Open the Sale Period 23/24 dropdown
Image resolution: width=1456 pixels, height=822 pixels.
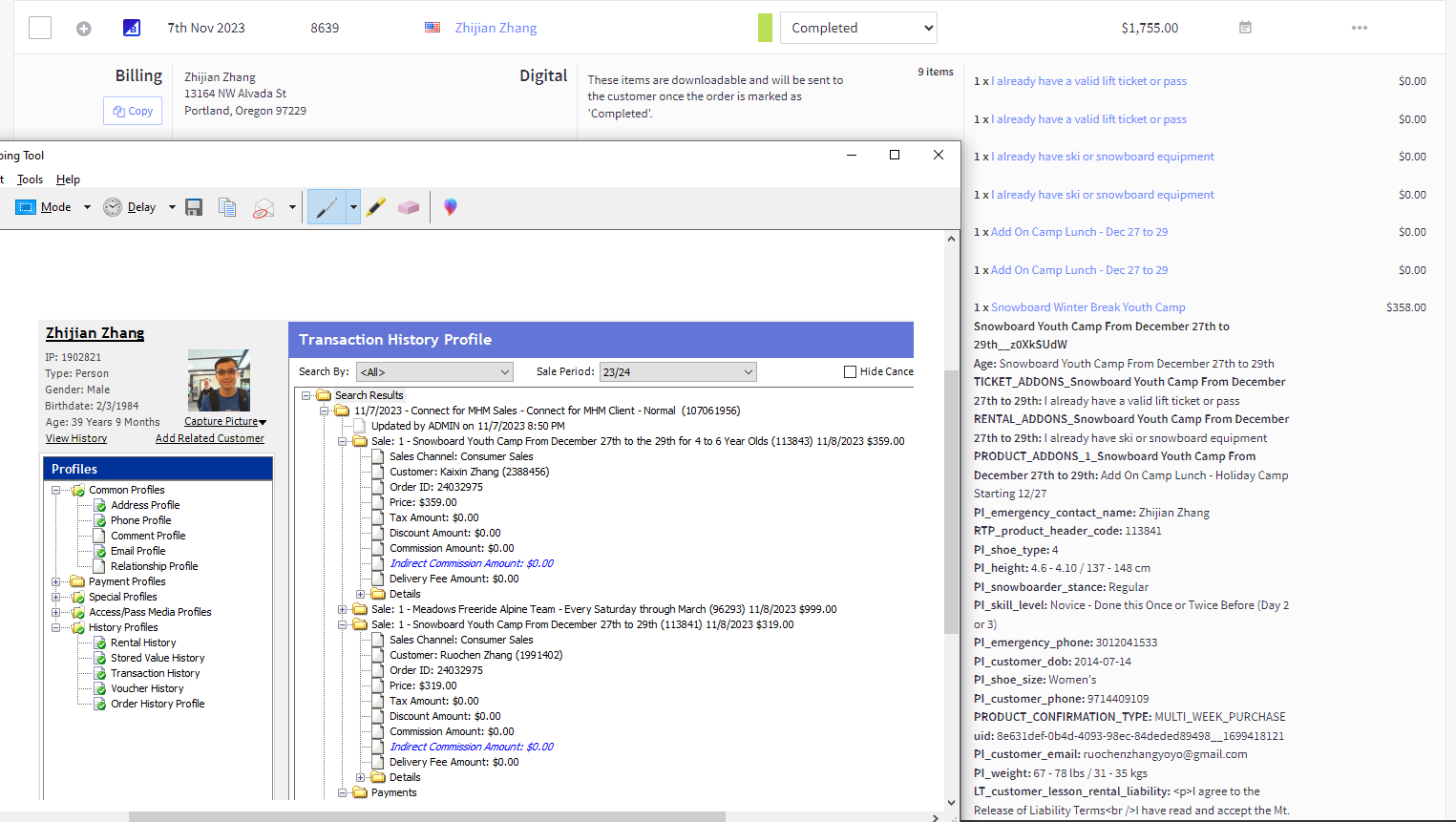click(x=678, y=371)
